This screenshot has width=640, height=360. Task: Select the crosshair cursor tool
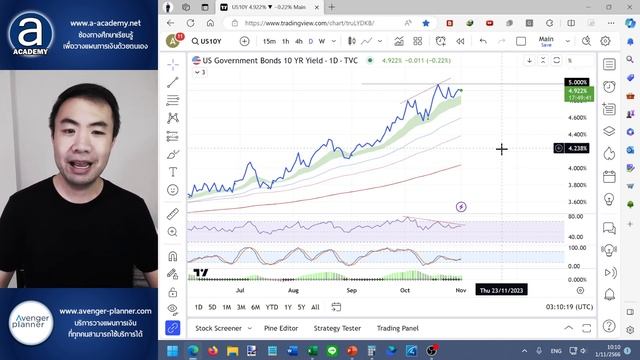(173, 64)
